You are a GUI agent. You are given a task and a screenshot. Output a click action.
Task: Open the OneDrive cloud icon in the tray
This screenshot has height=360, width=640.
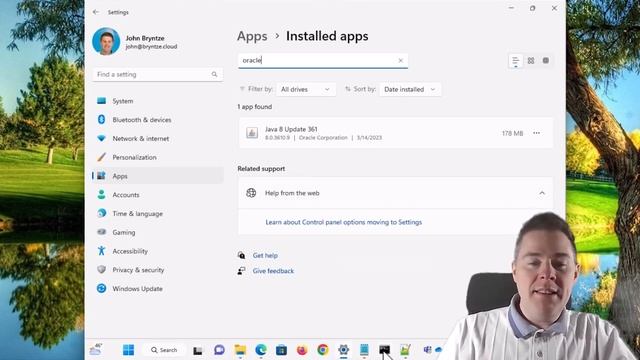click(439, 350)
